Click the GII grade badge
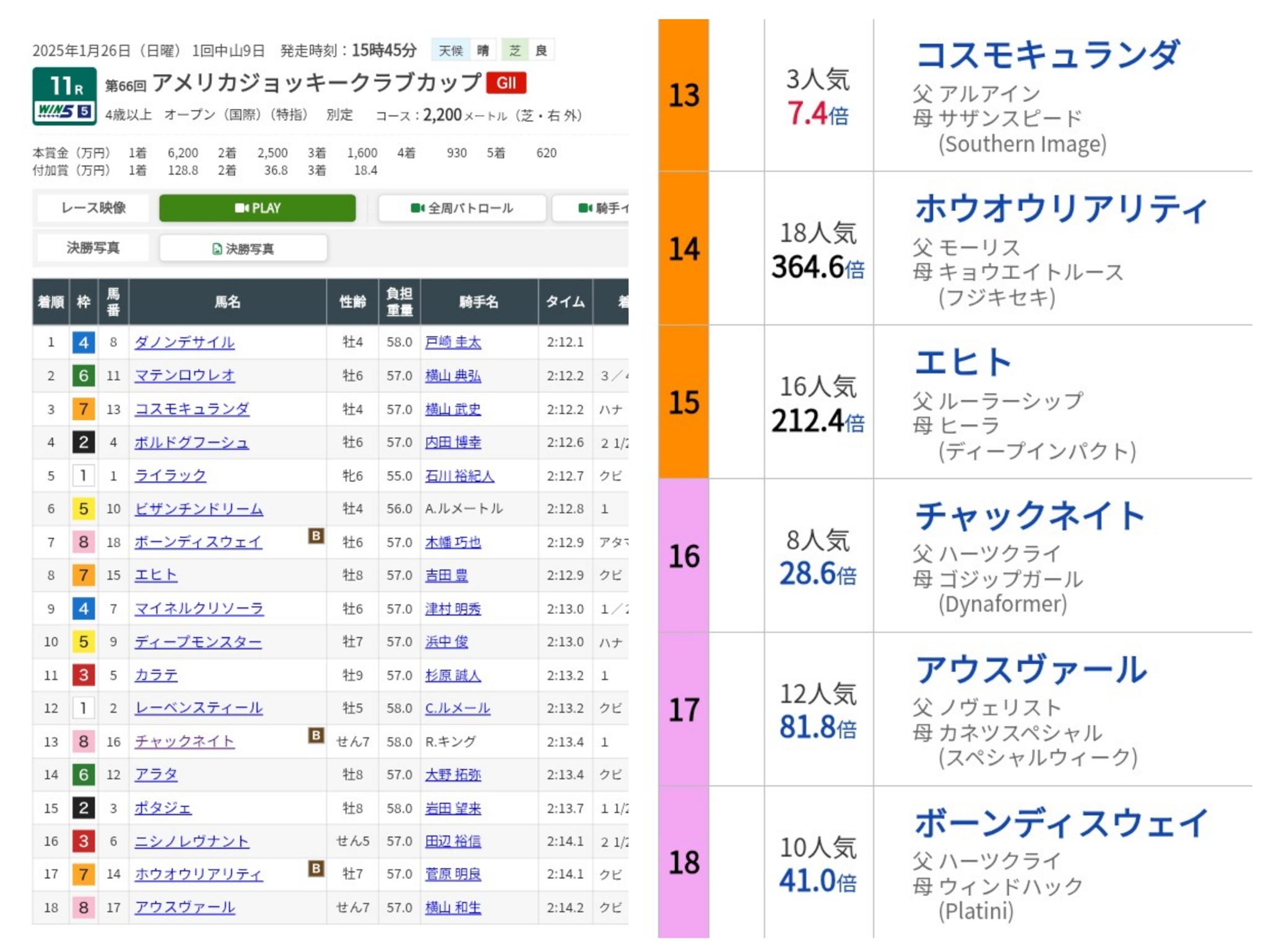The height and width of the screenshot is (952, 1268). (506, 83)
